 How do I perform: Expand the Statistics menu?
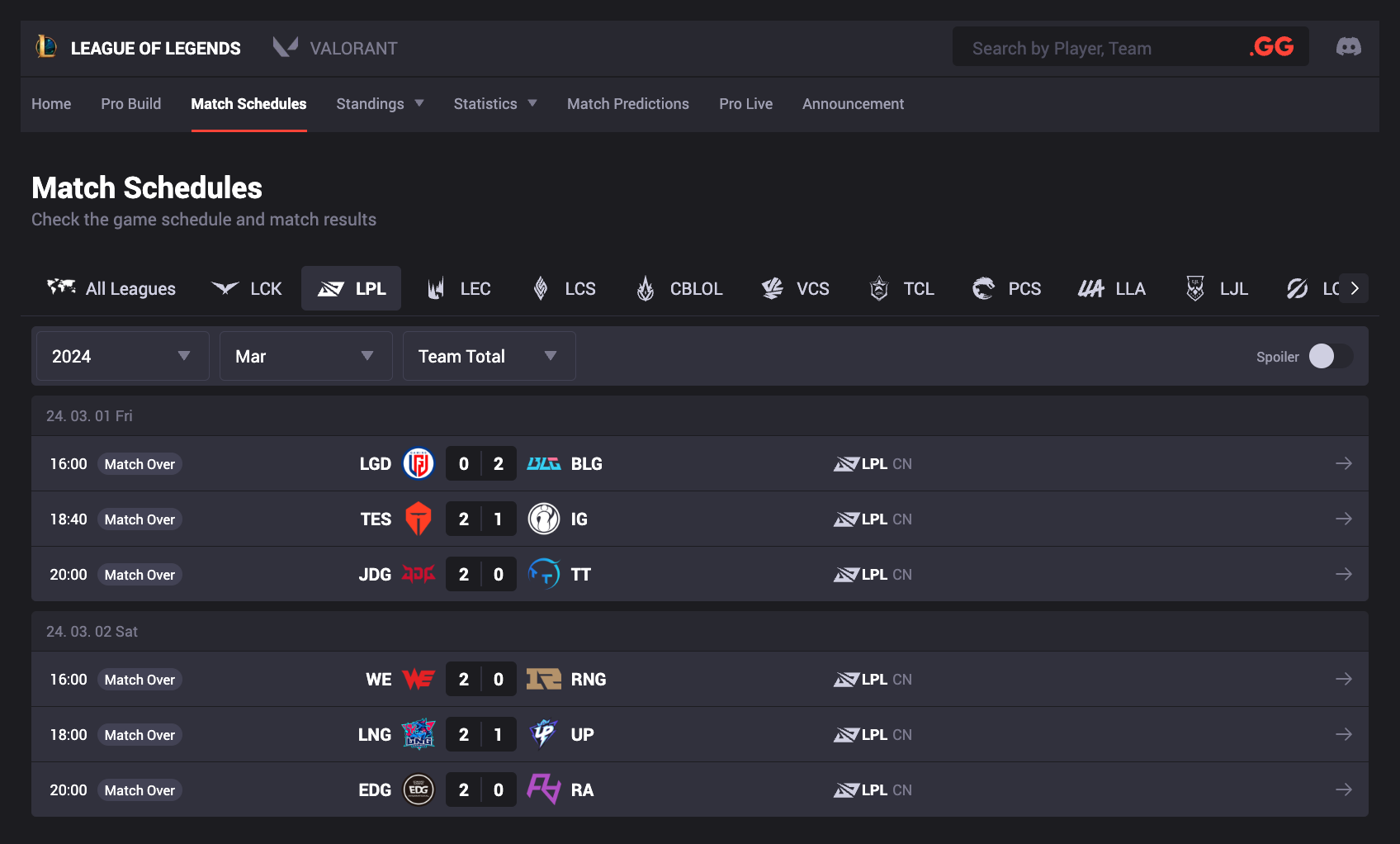(495, 103)
